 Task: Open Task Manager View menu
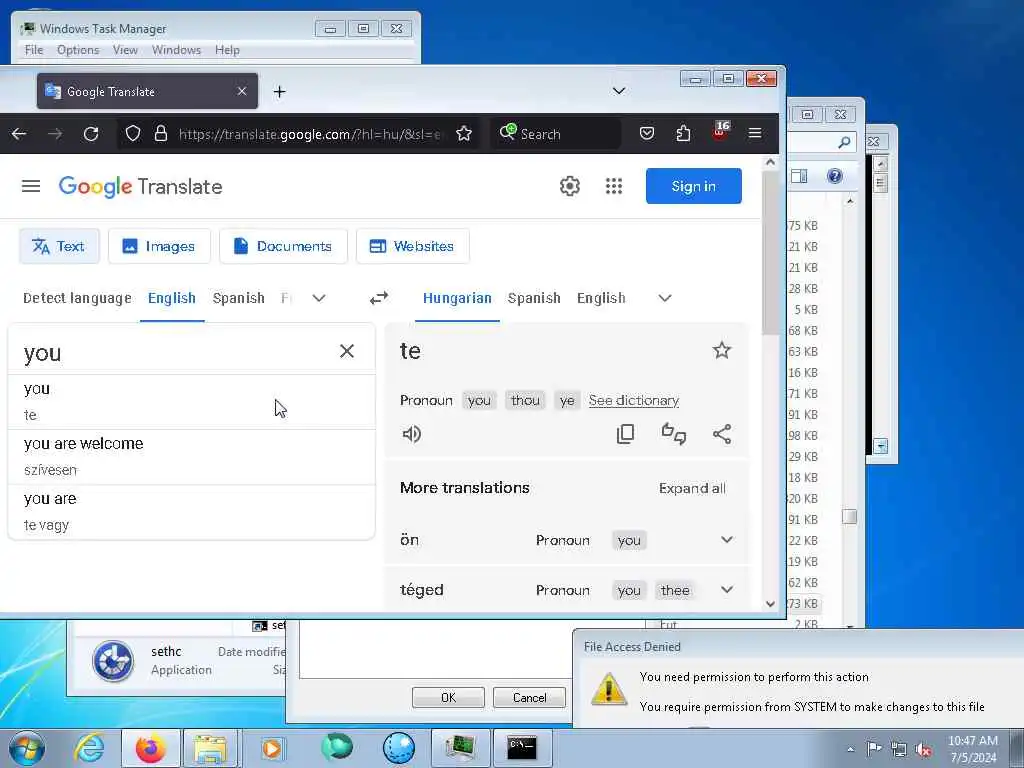(125, 50)
